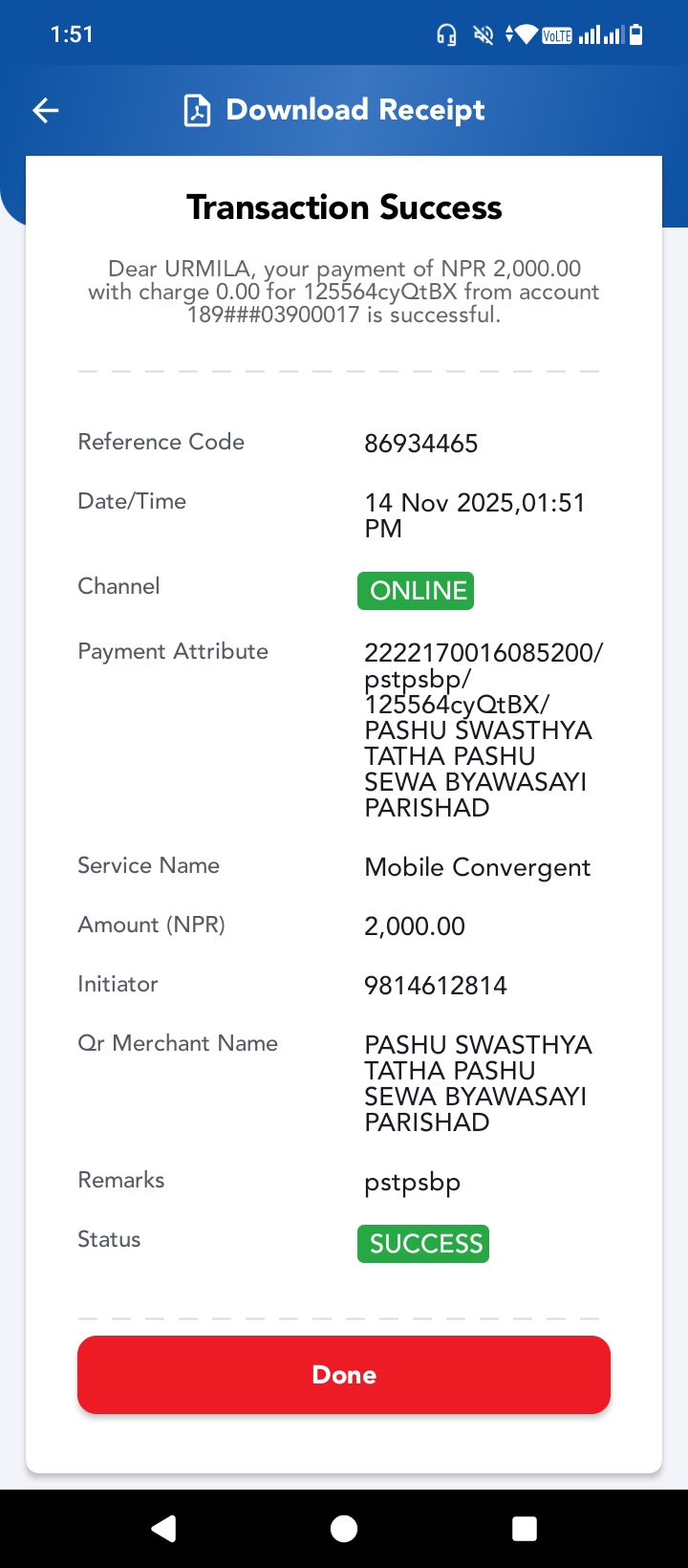Image resolution: width=688 pixels, height=1568 pixels.
Task: Tap initiator number 9814612814
Action: 436,986
